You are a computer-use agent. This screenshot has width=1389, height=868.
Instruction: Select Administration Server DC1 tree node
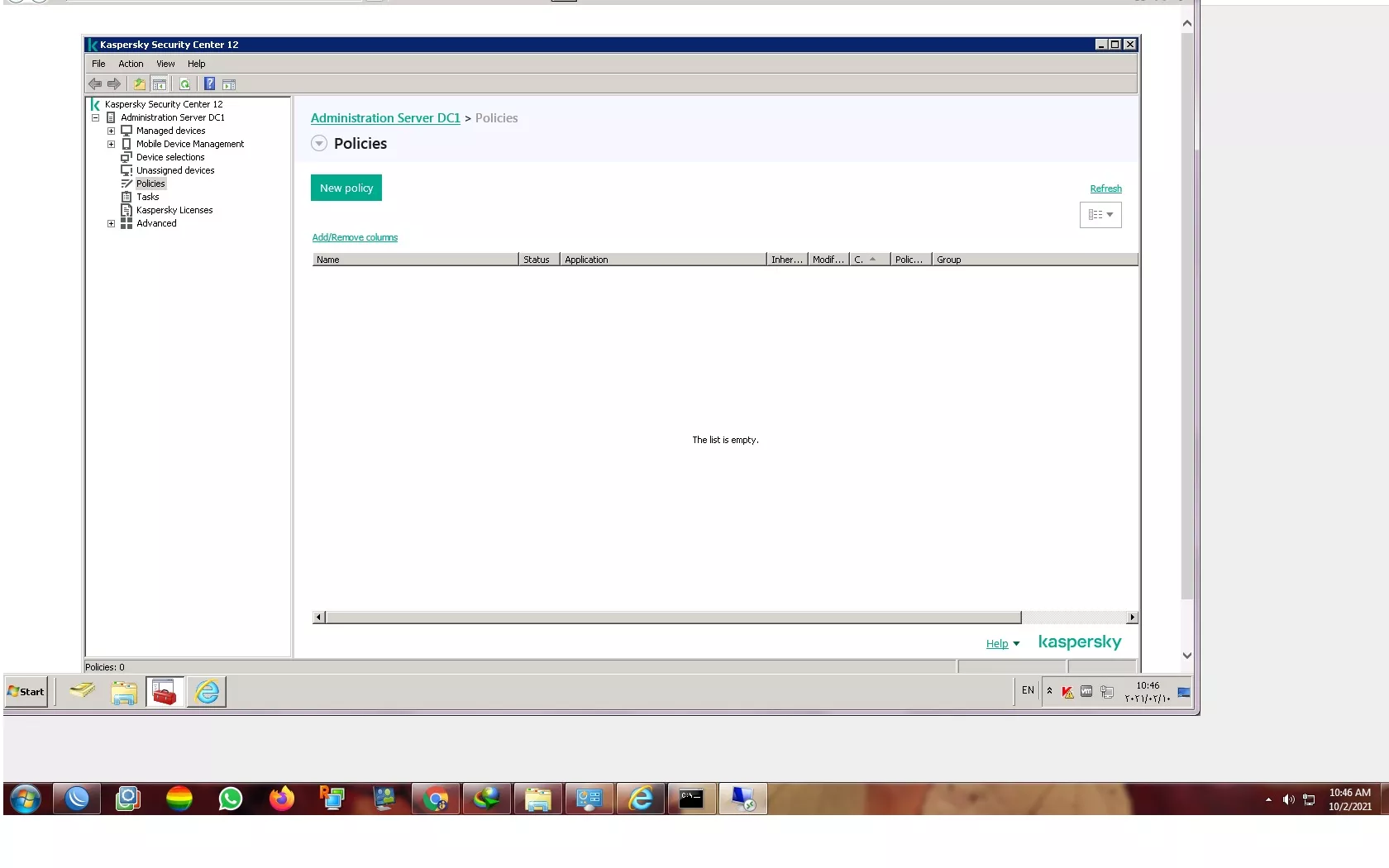(x=172, y=117)
